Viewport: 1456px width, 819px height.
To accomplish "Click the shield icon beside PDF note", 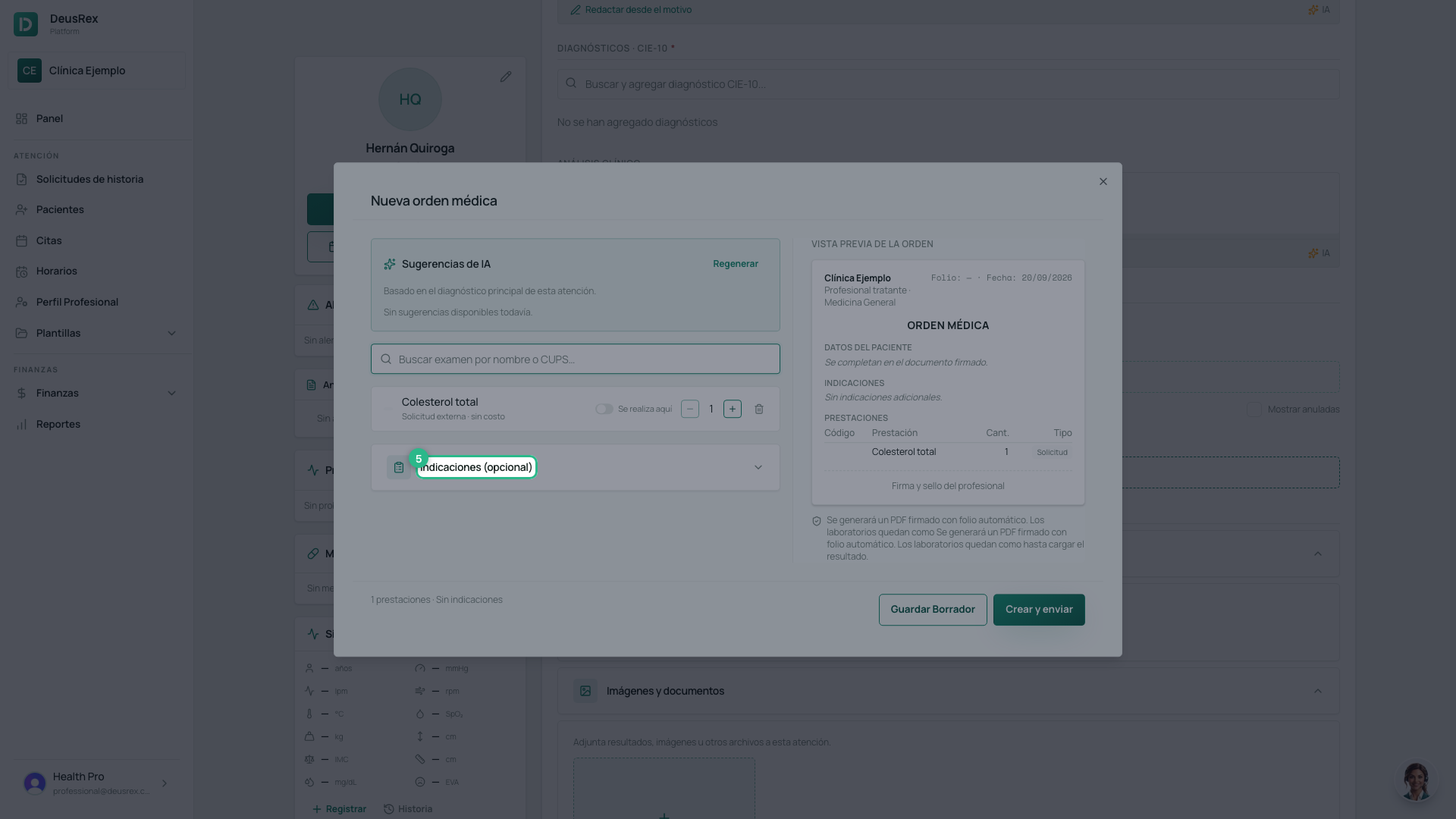I will [x=817, y=521].
